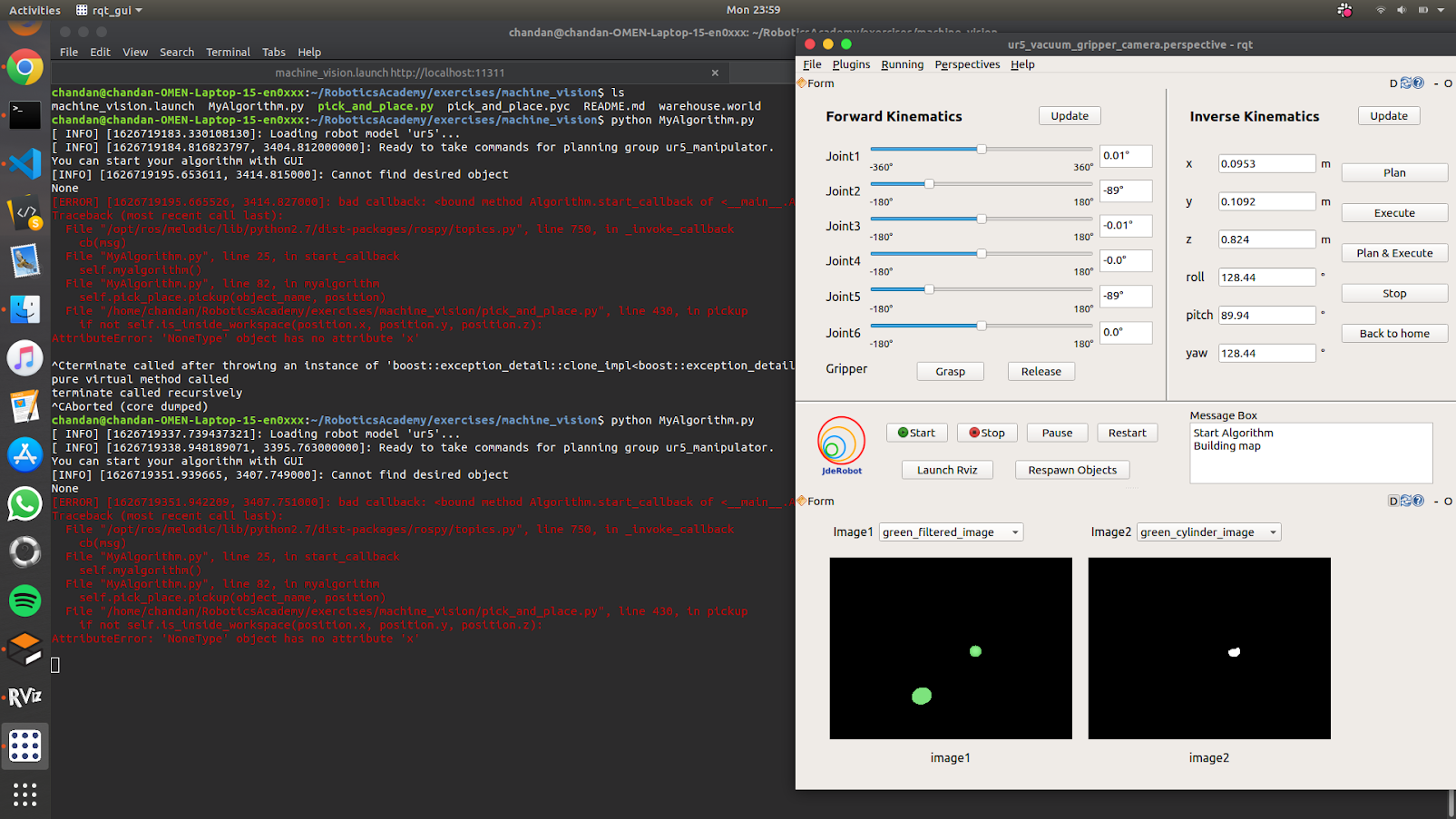Launch Visual Studio Code from dock
This screenshot has height=819, width=1456.
(24, 164)
